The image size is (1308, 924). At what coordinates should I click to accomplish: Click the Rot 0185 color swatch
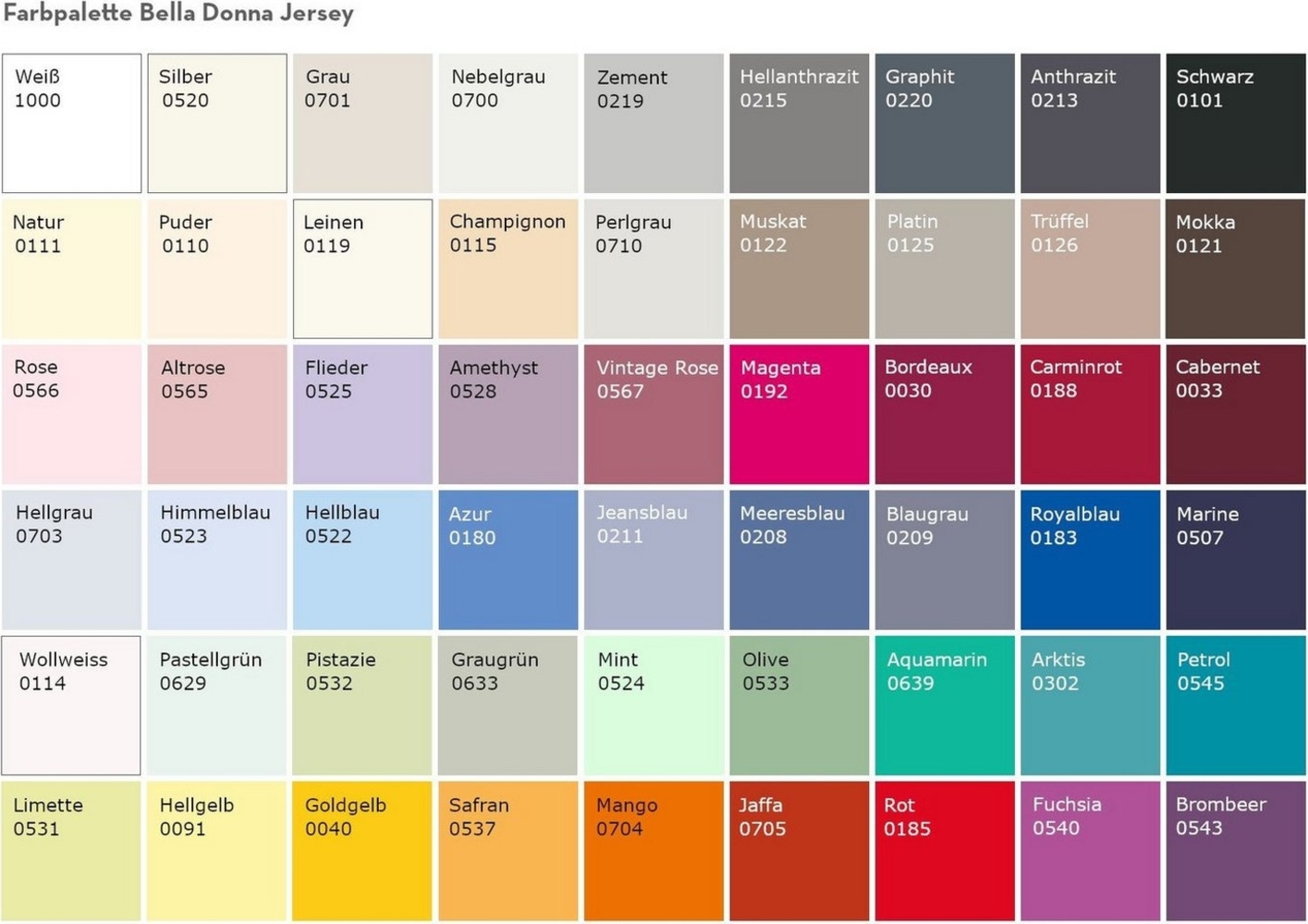pos(944,851)
